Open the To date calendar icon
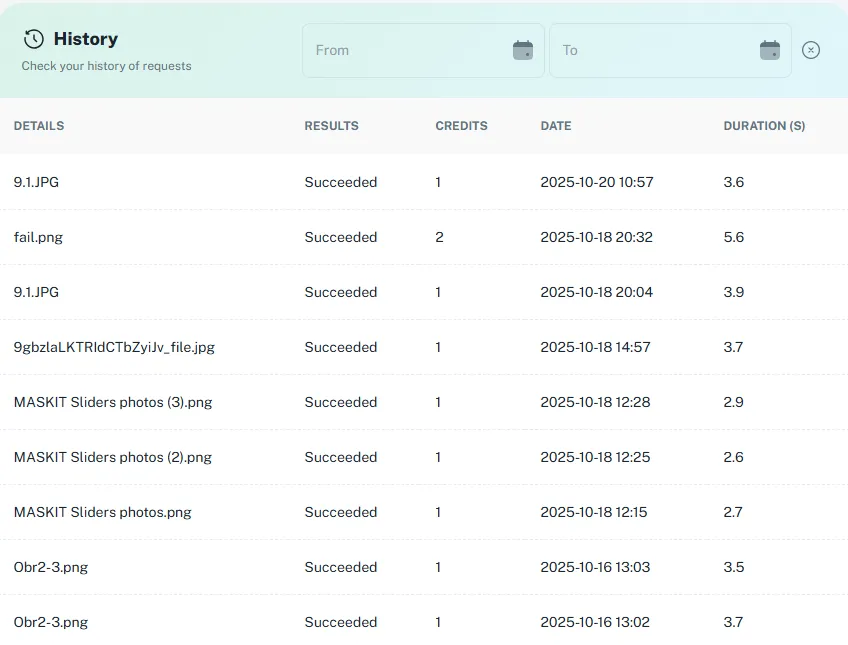This screenshot has height=645, width=848. (770, 50)
